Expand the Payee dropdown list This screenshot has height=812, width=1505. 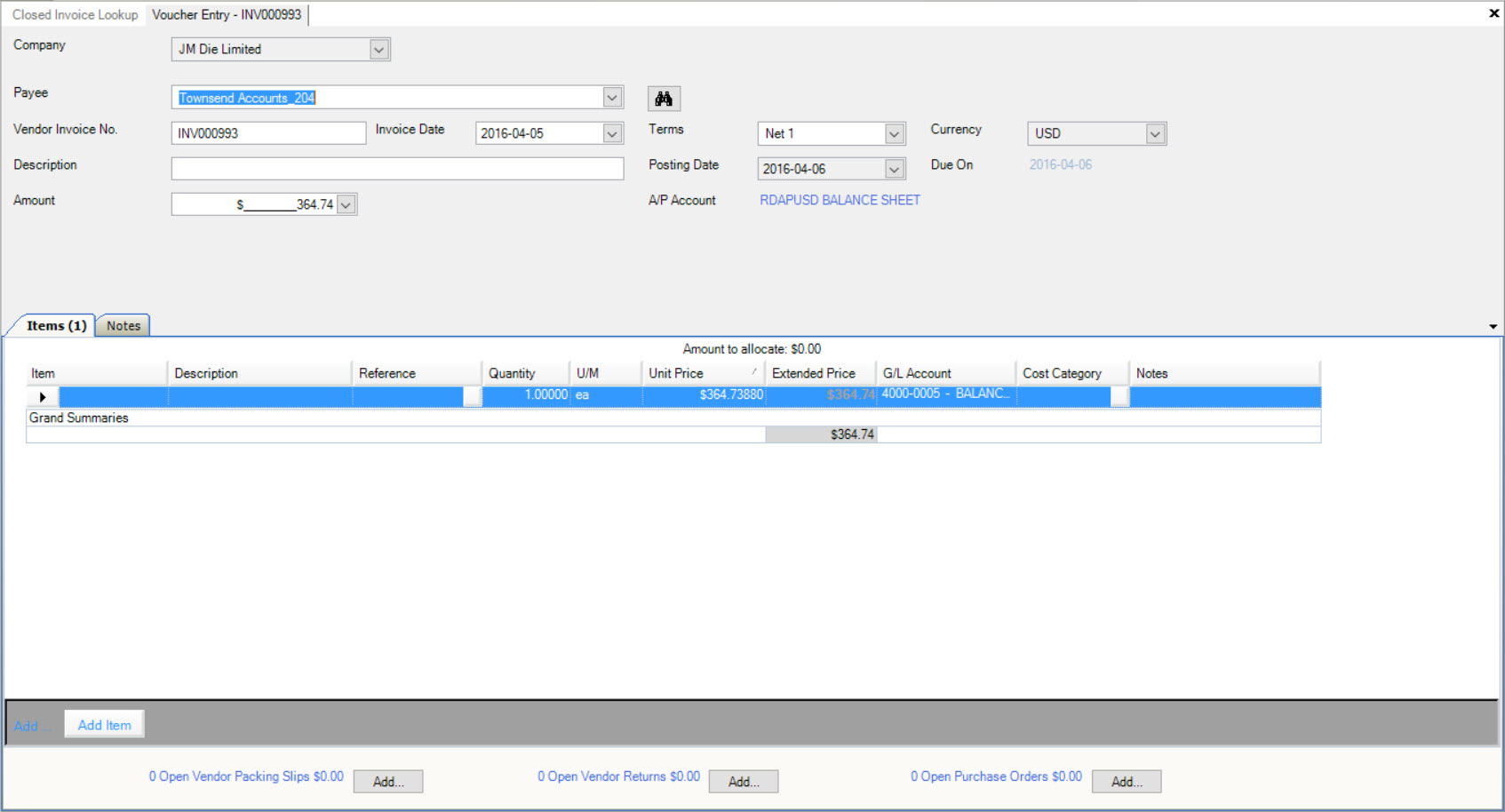(x=612, y=98)
